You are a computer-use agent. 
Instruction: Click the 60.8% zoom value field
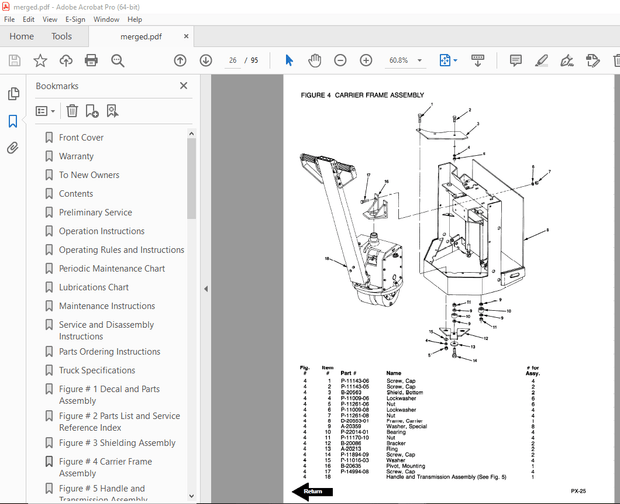pos(399,60)
